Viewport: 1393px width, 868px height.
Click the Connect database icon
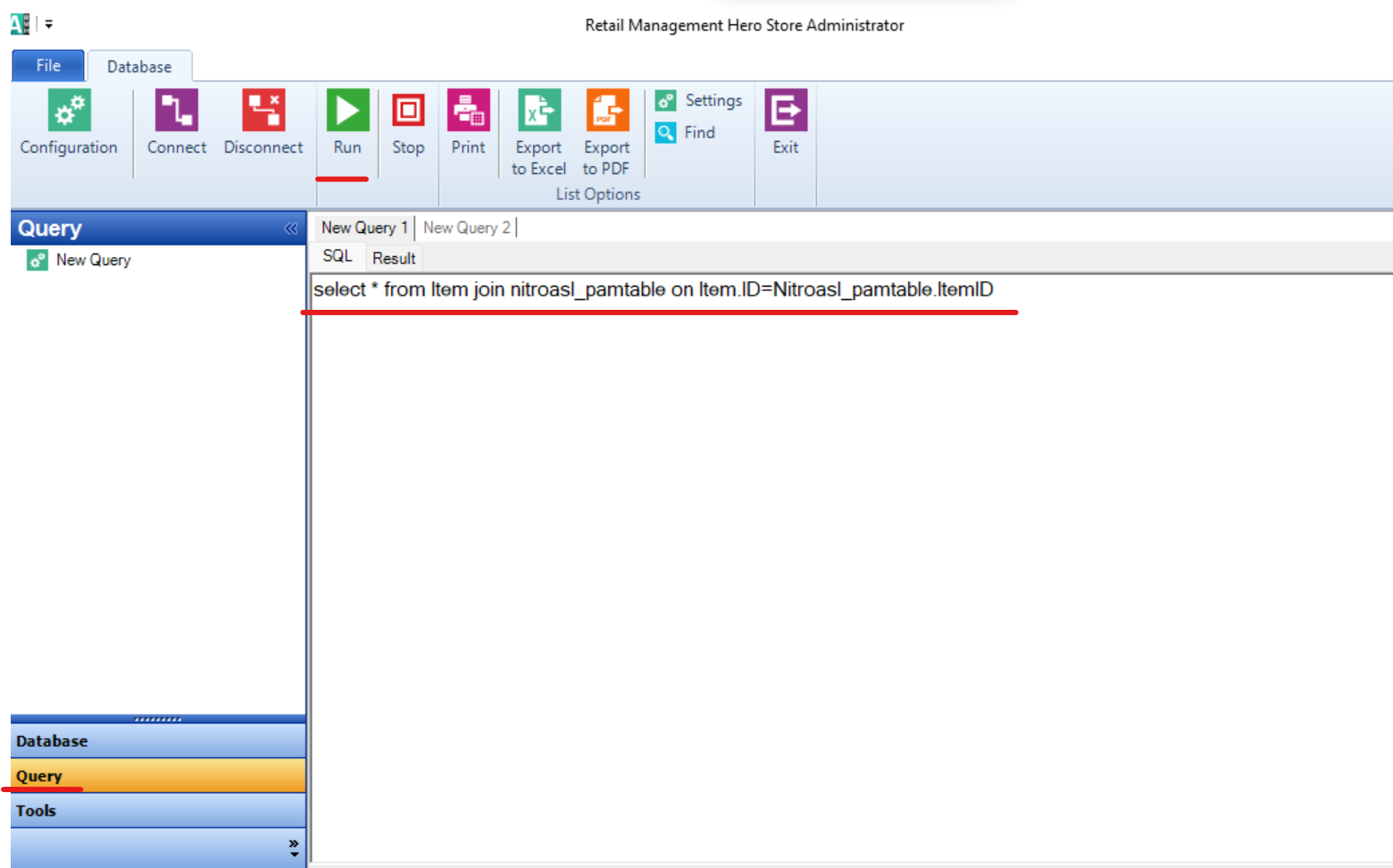[x=177, y=111]
